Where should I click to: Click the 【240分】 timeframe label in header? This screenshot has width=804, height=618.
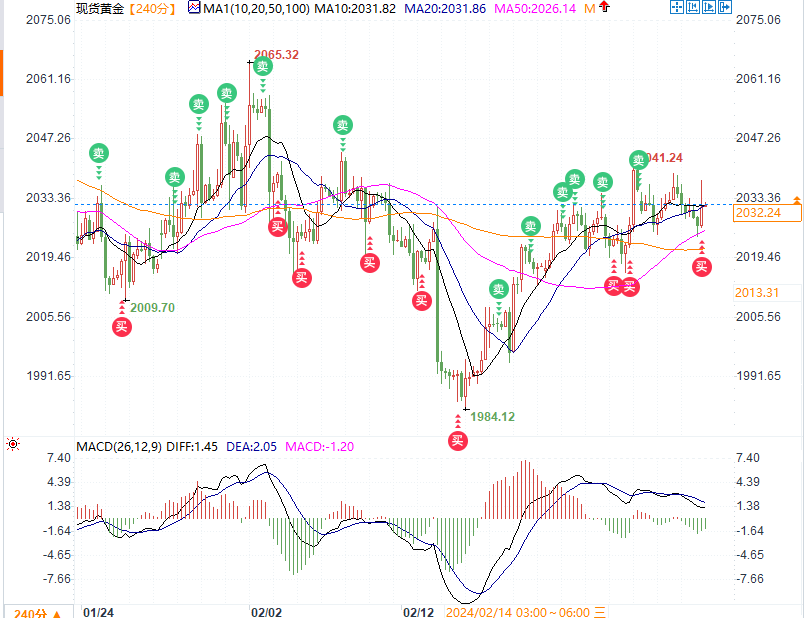point(152,8)
